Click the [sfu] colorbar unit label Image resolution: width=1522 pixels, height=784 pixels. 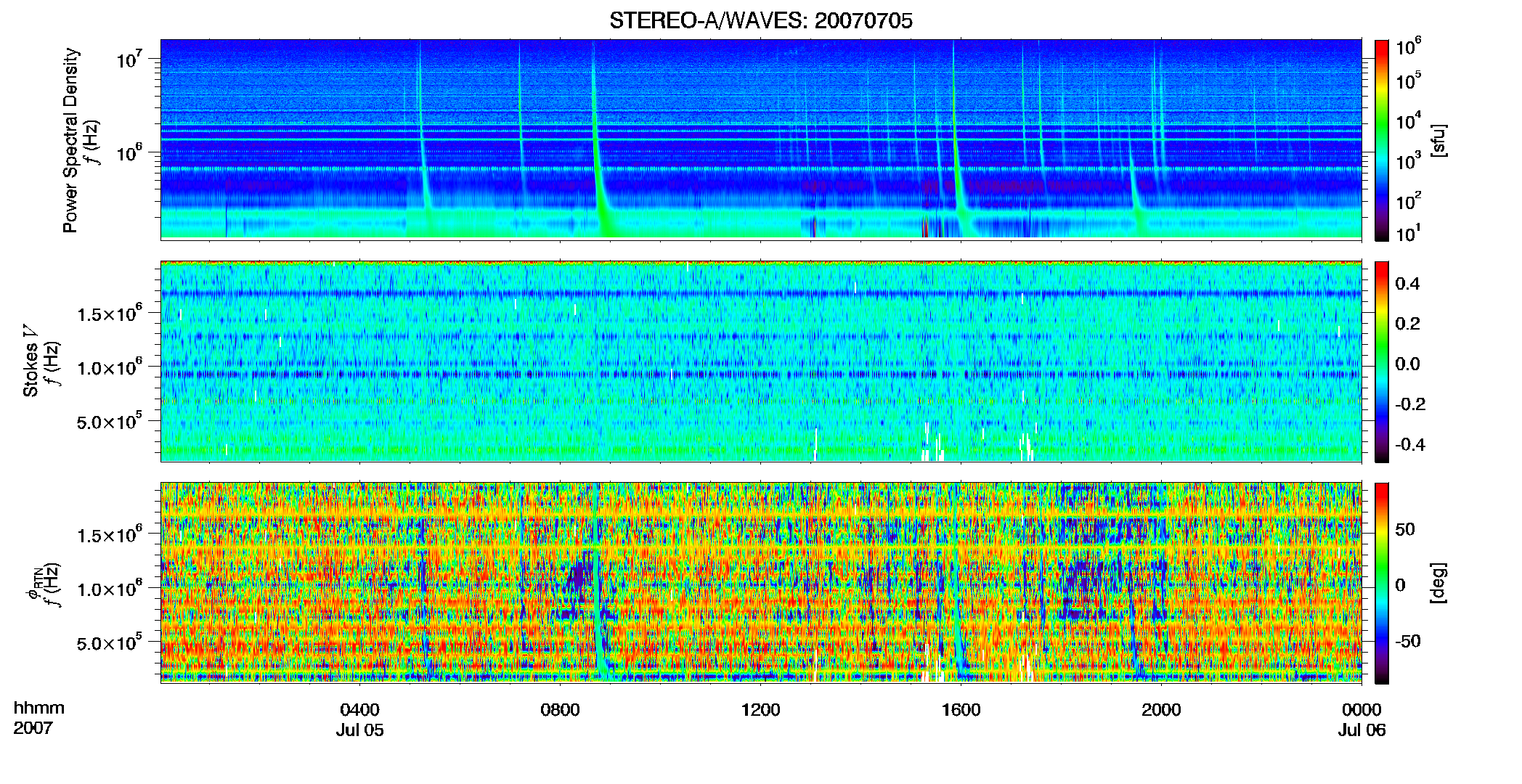click(x=1438, y=140)
